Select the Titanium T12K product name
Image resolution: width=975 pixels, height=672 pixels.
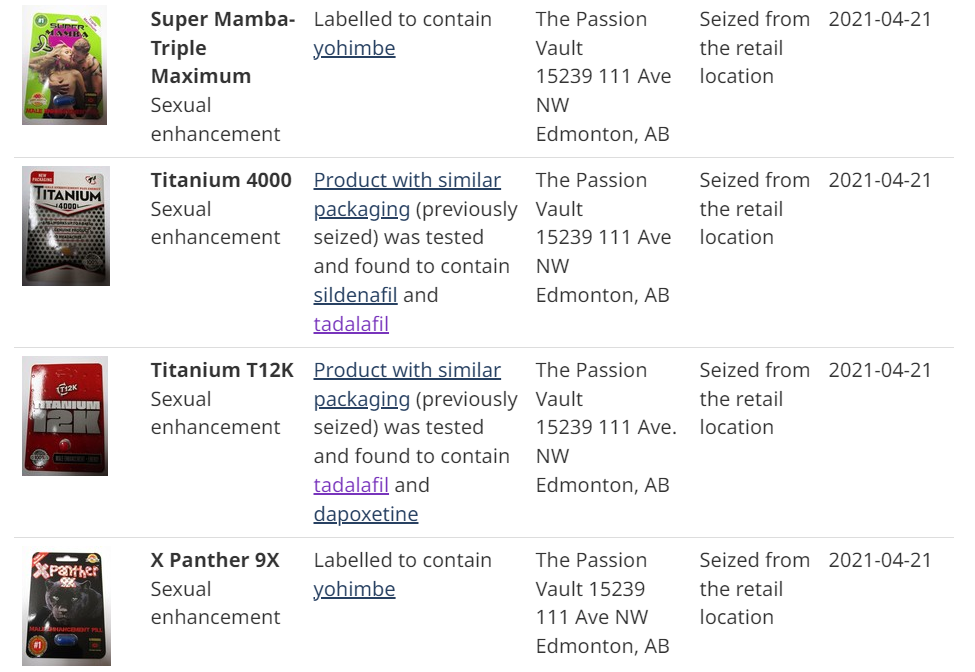tap(222, 371)
